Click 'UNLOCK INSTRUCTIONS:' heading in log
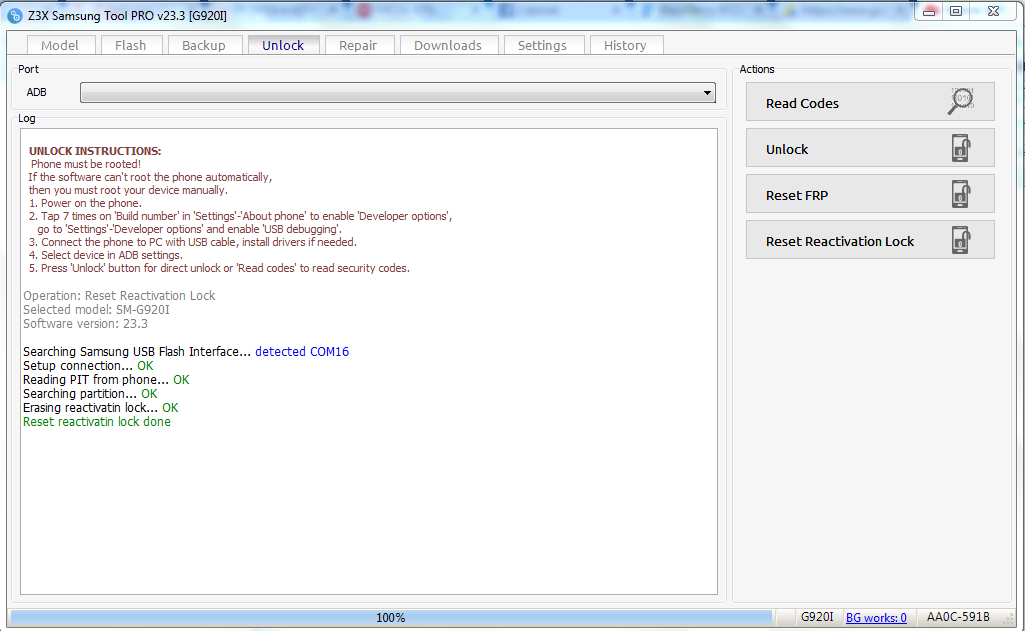The image size is (1025, 631). tap(95, 151)
